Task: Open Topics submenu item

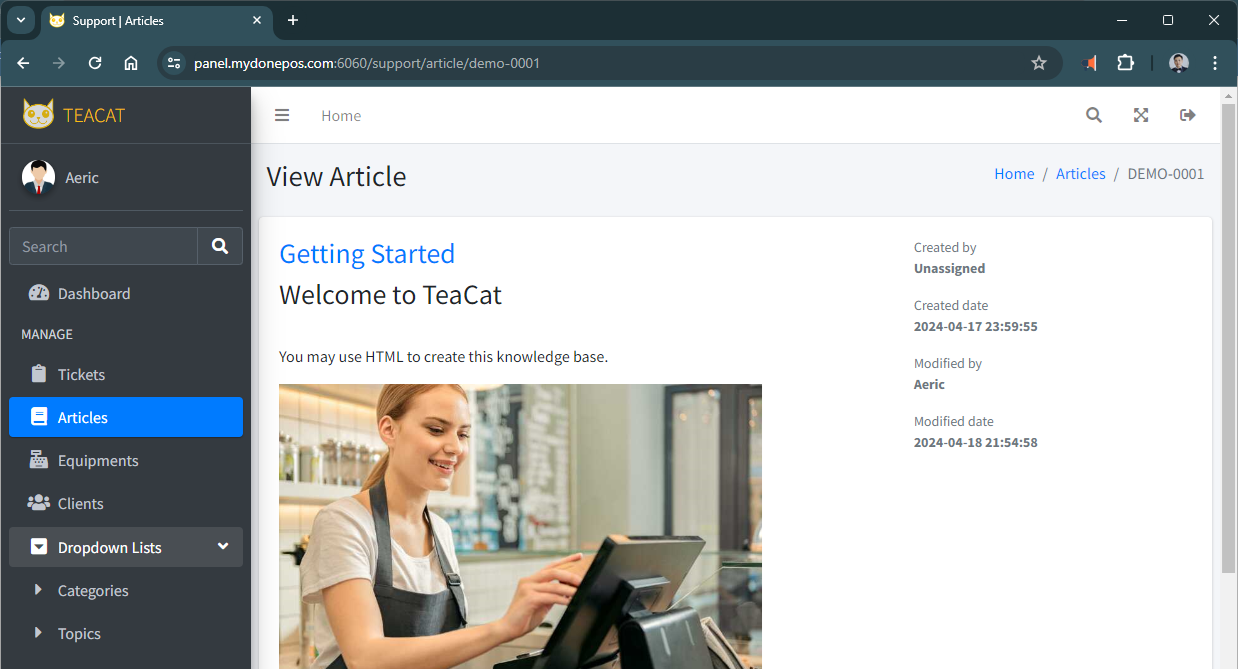Action: (126, 633)
